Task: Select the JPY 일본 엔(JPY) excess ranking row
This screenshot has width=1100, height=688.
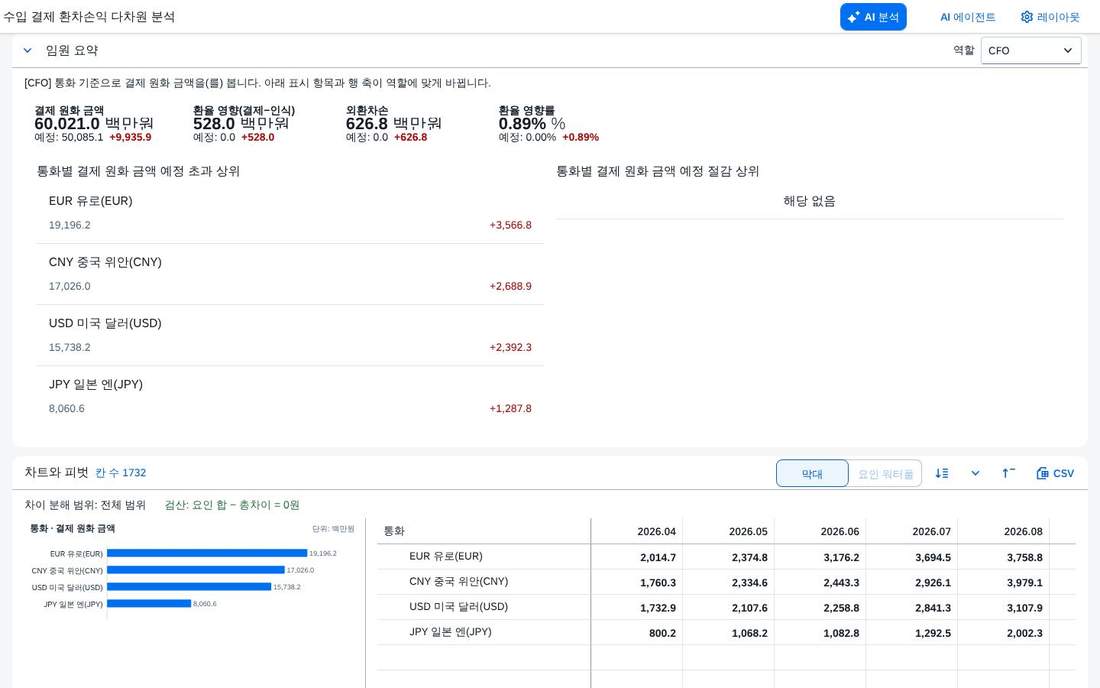Action: pos(290,396)
